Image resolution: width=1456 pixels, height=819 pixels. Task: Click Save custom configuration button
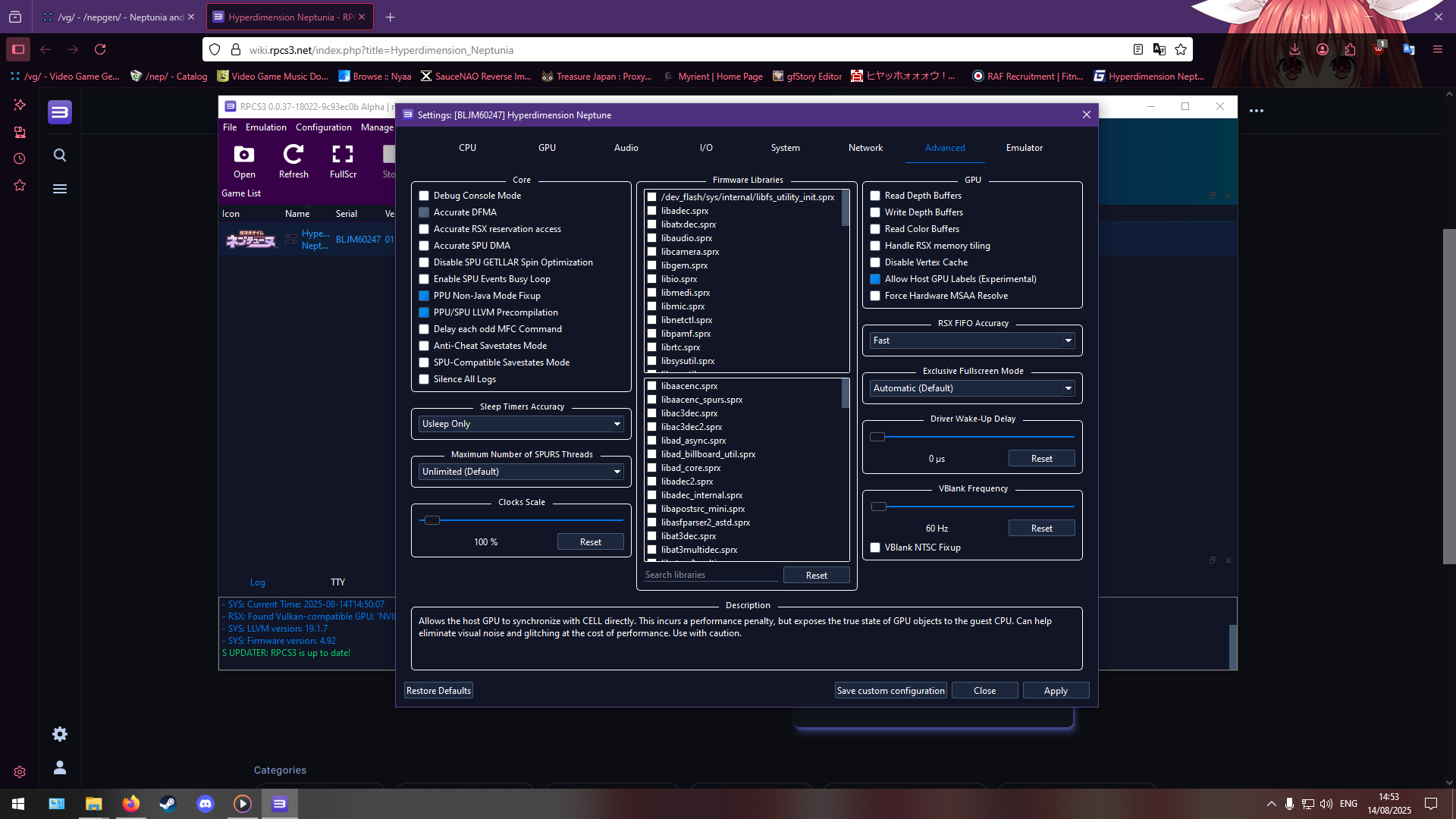[890, 691]
